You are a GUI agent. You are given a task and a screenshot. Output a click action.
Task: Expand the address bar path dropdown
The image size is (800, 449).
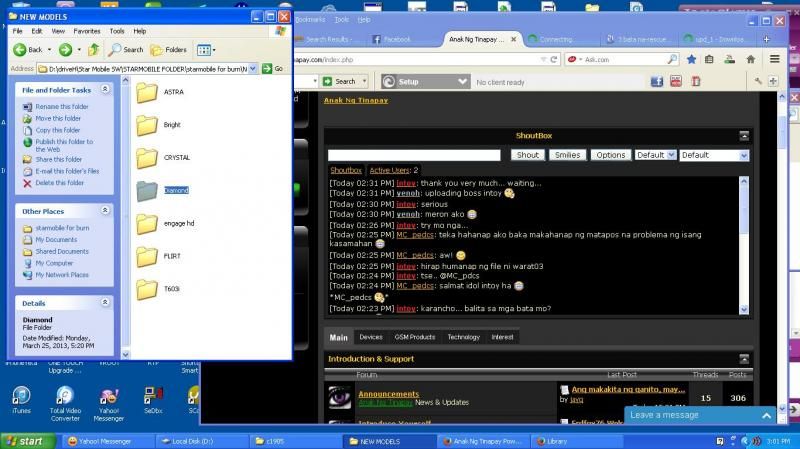tap(253, 68)
